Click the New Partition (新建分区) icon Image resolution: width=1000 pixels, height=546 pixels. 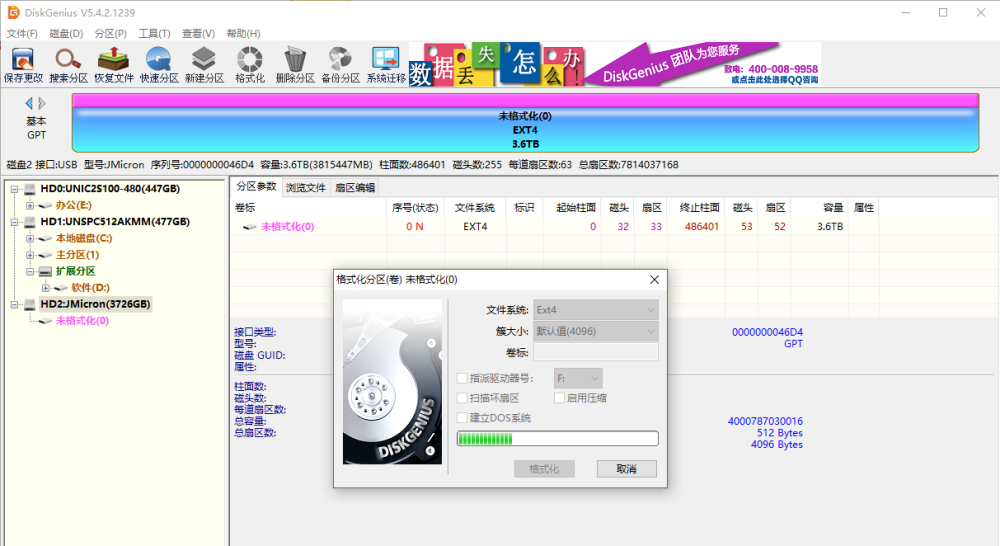point(204,65)
